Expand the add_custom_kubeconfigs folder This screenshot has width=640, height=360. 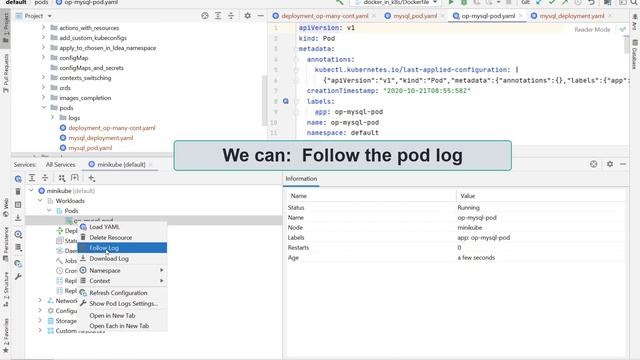click(43, 38)
